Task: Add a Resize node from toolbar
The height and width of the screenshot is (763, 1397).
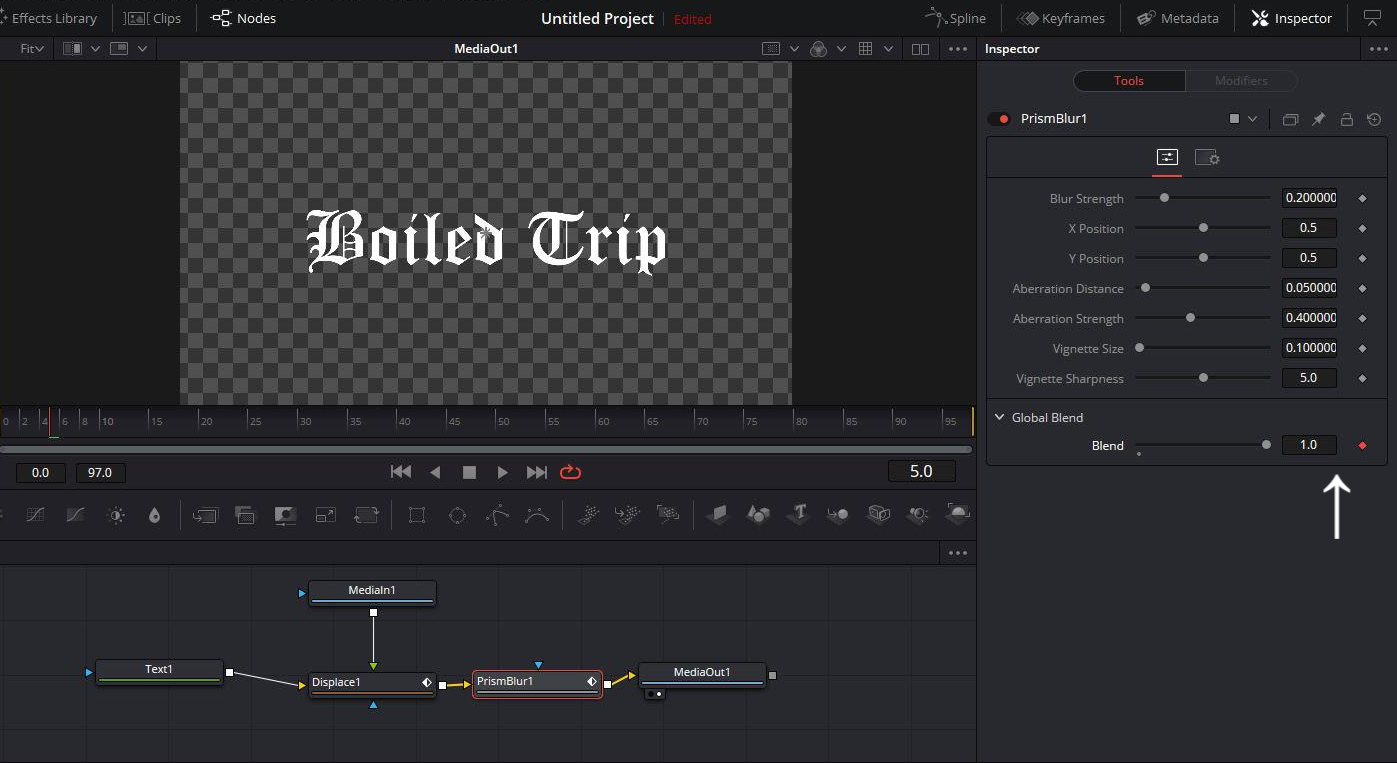Action: [x=325, y=515]
